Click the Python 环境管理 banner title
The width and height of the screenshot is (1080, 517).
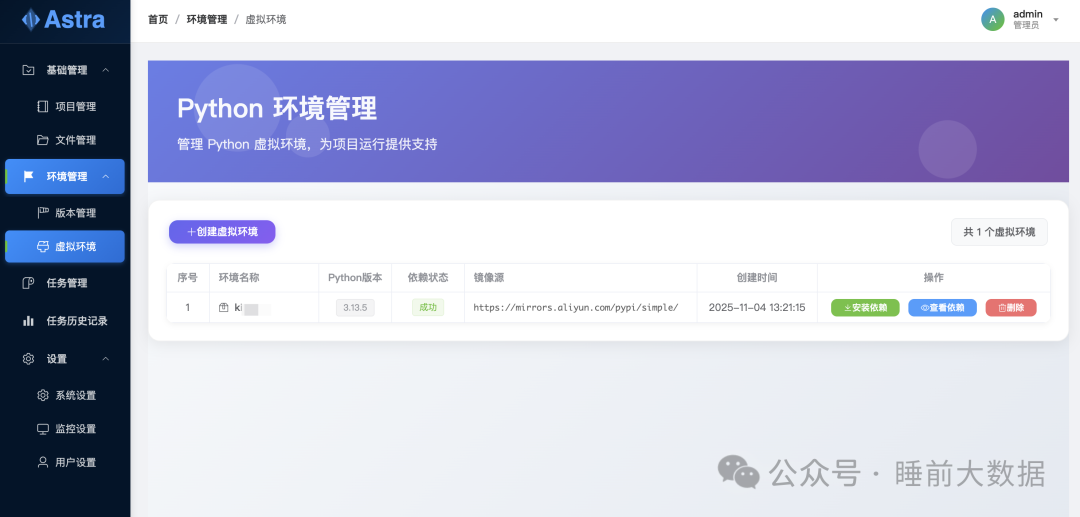[x=277, y=109]
